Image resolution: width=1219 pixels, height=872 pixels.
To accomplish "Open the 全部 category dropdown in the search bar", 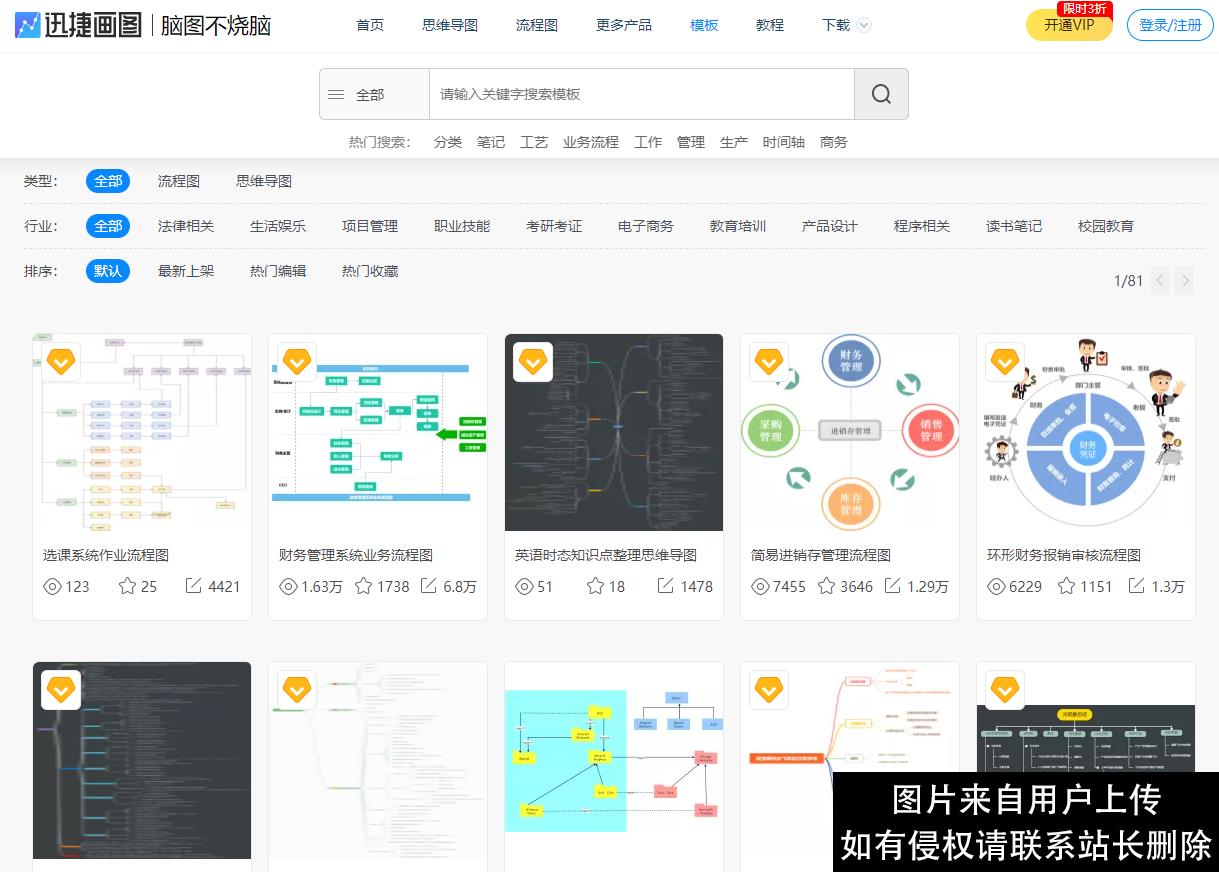I will (370, 93).
